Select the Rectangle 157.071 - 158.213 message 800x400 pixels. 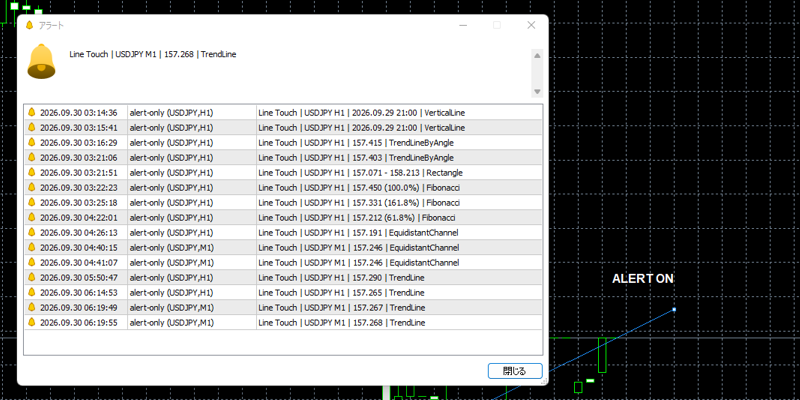click(361, 172)
